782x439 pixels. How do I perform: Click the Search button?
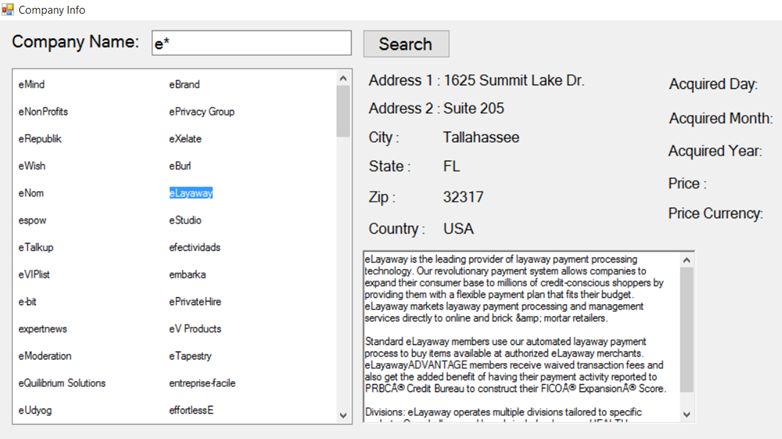coord(406,44)
